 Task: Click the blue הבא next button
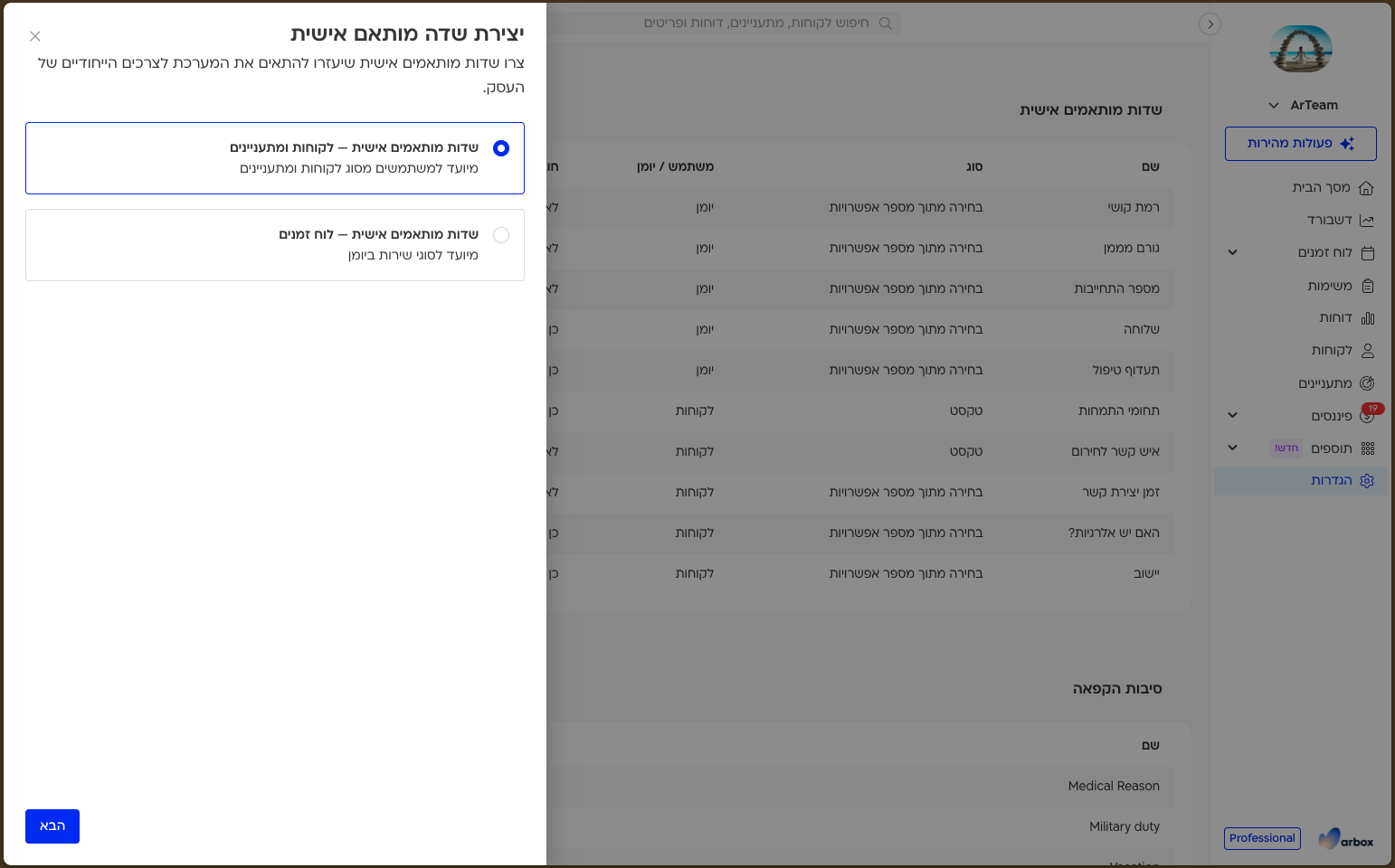point(52,826)
